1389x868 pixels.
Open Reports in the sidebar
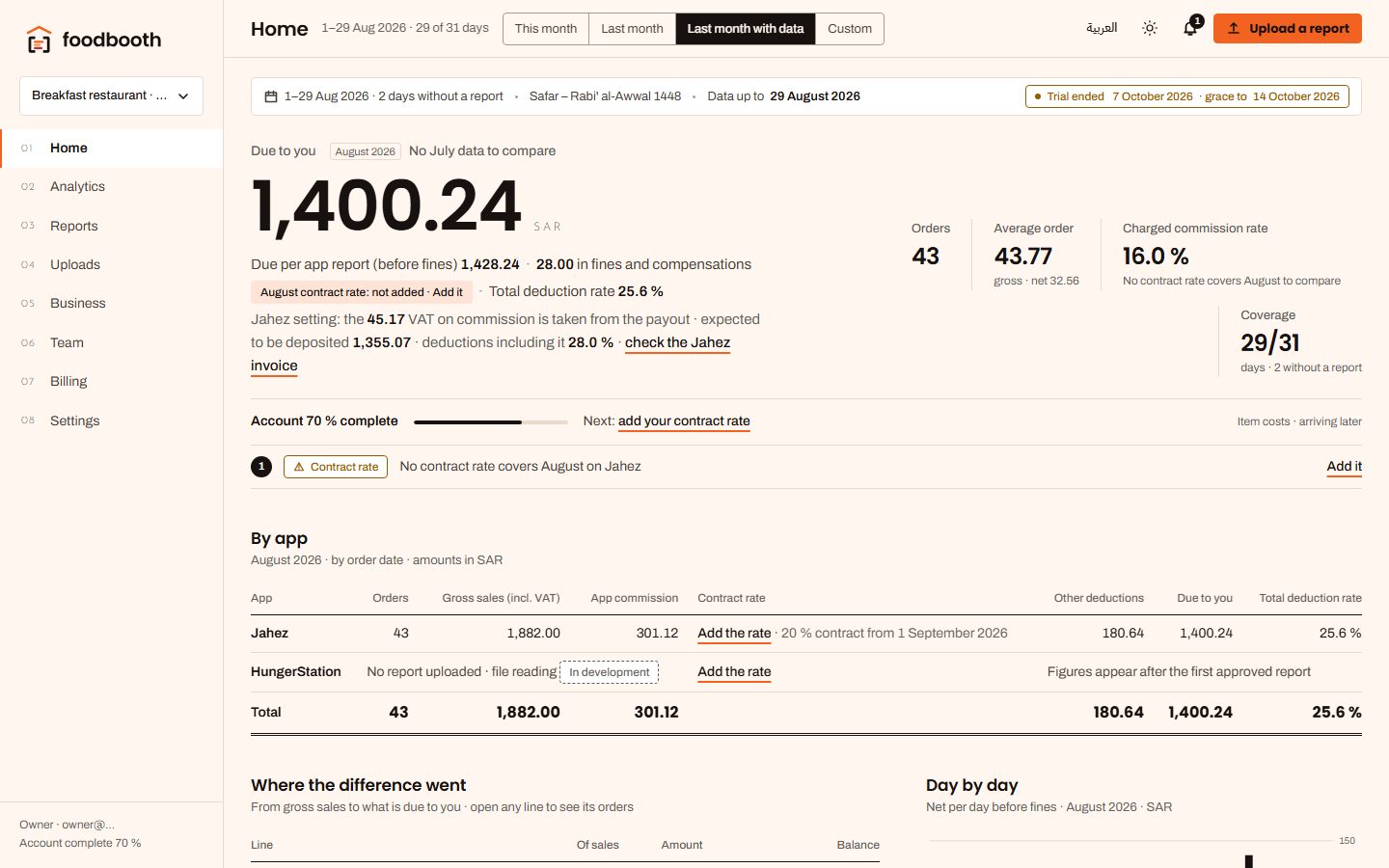111,226
